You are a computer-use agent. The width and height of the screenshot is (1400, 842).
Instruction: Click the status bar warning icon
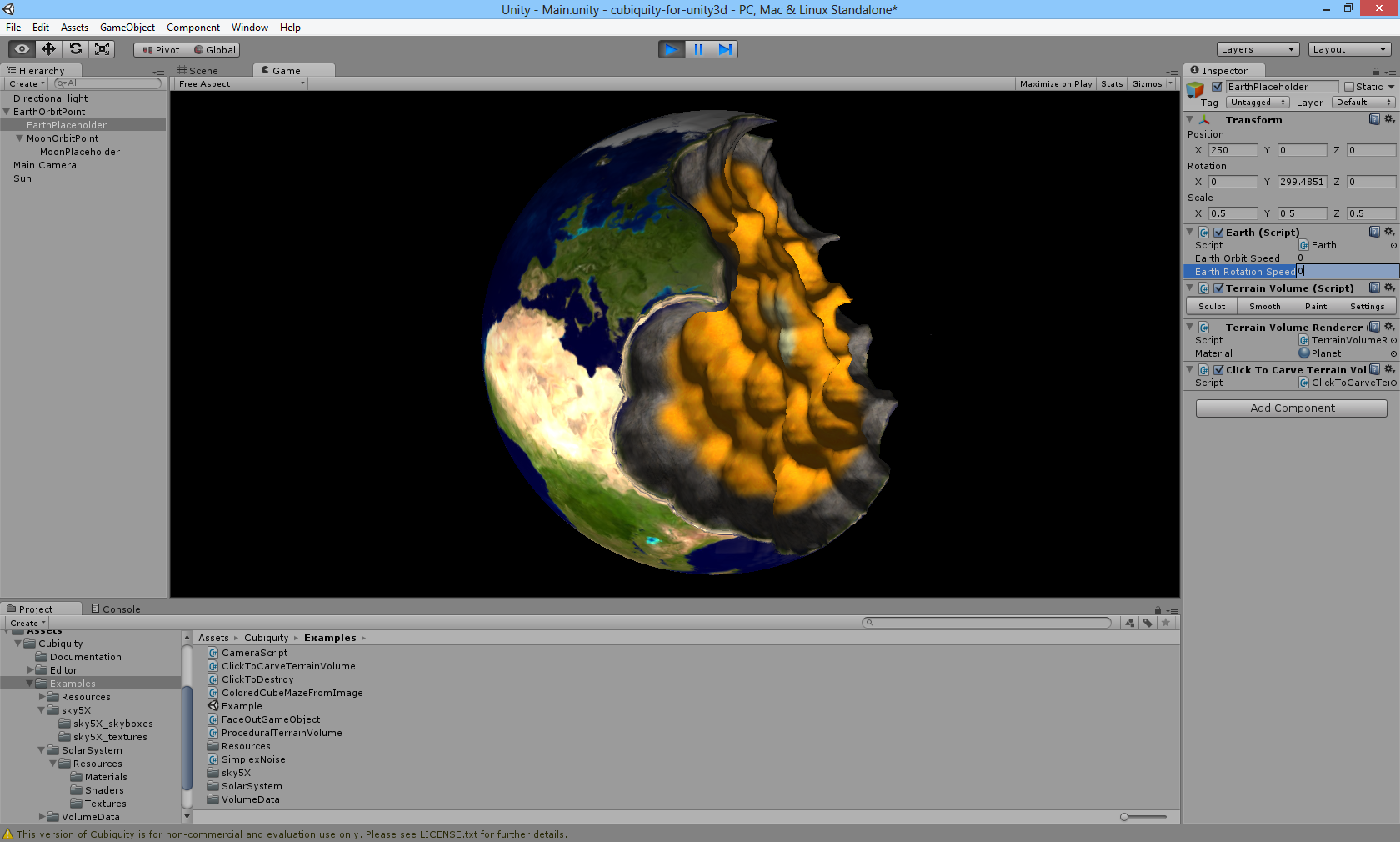(8, 834)
